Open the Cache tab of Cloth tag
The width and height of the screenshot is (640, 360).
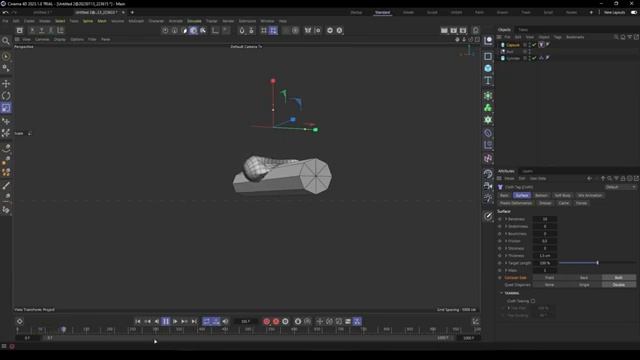click(564, 203)
